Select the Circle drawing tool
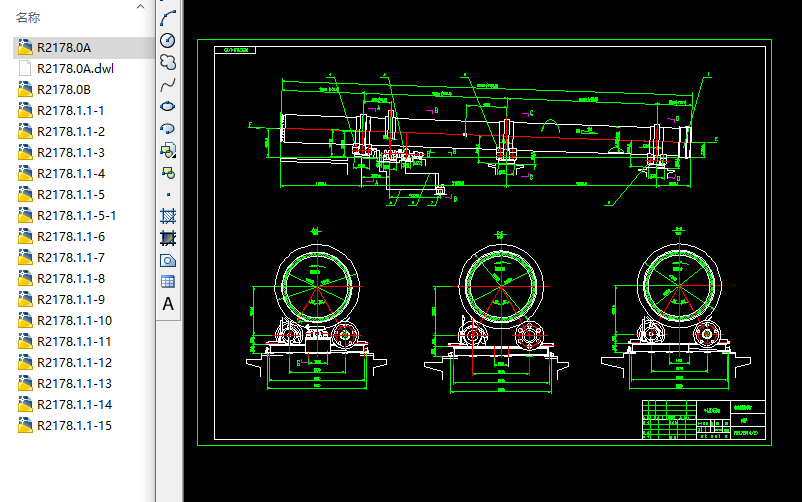 coord(168,40)
